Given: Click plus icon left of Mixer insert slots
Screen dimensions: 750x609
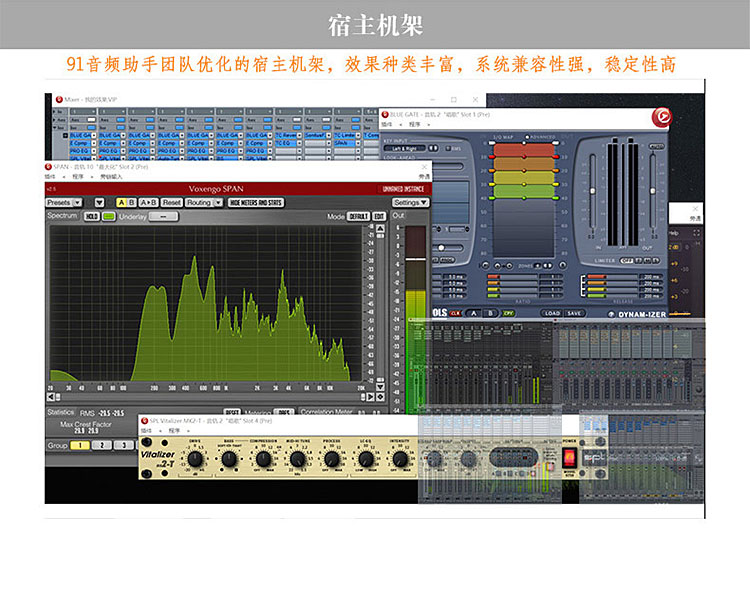Looking at the screenshot, I should [66, 135].
